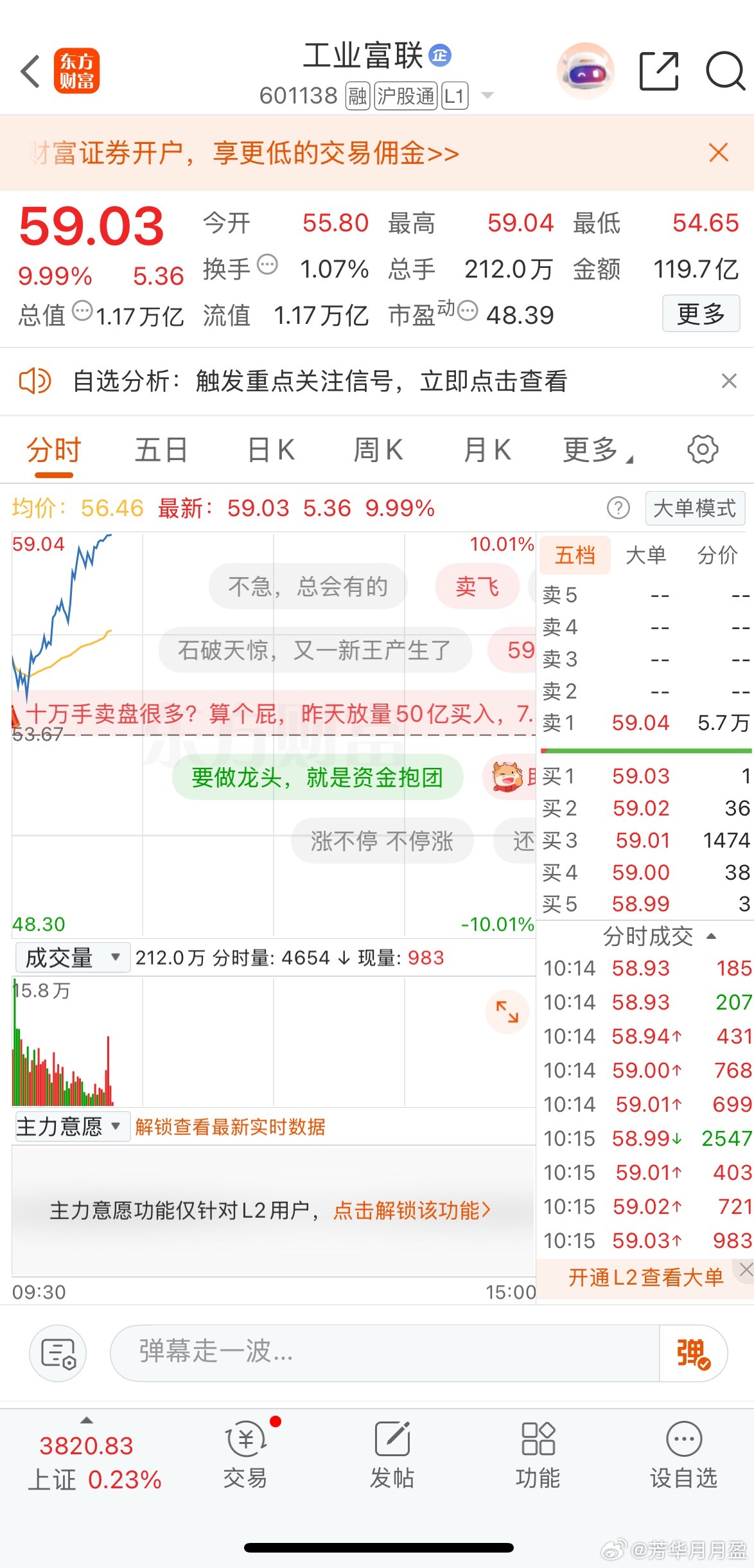Select 五档 order book tab
The width and height of the screenshot is (754, 1568).
point(575,555)
